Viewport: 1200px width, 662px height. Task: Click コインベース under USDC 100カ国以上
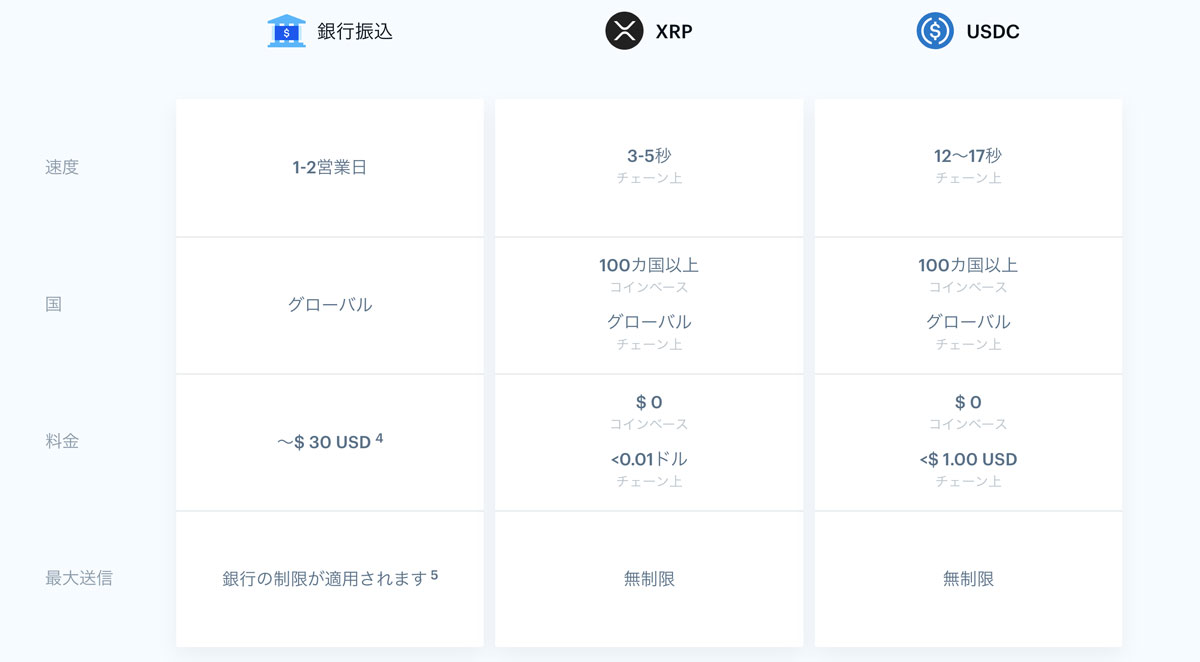coord(968,287)
